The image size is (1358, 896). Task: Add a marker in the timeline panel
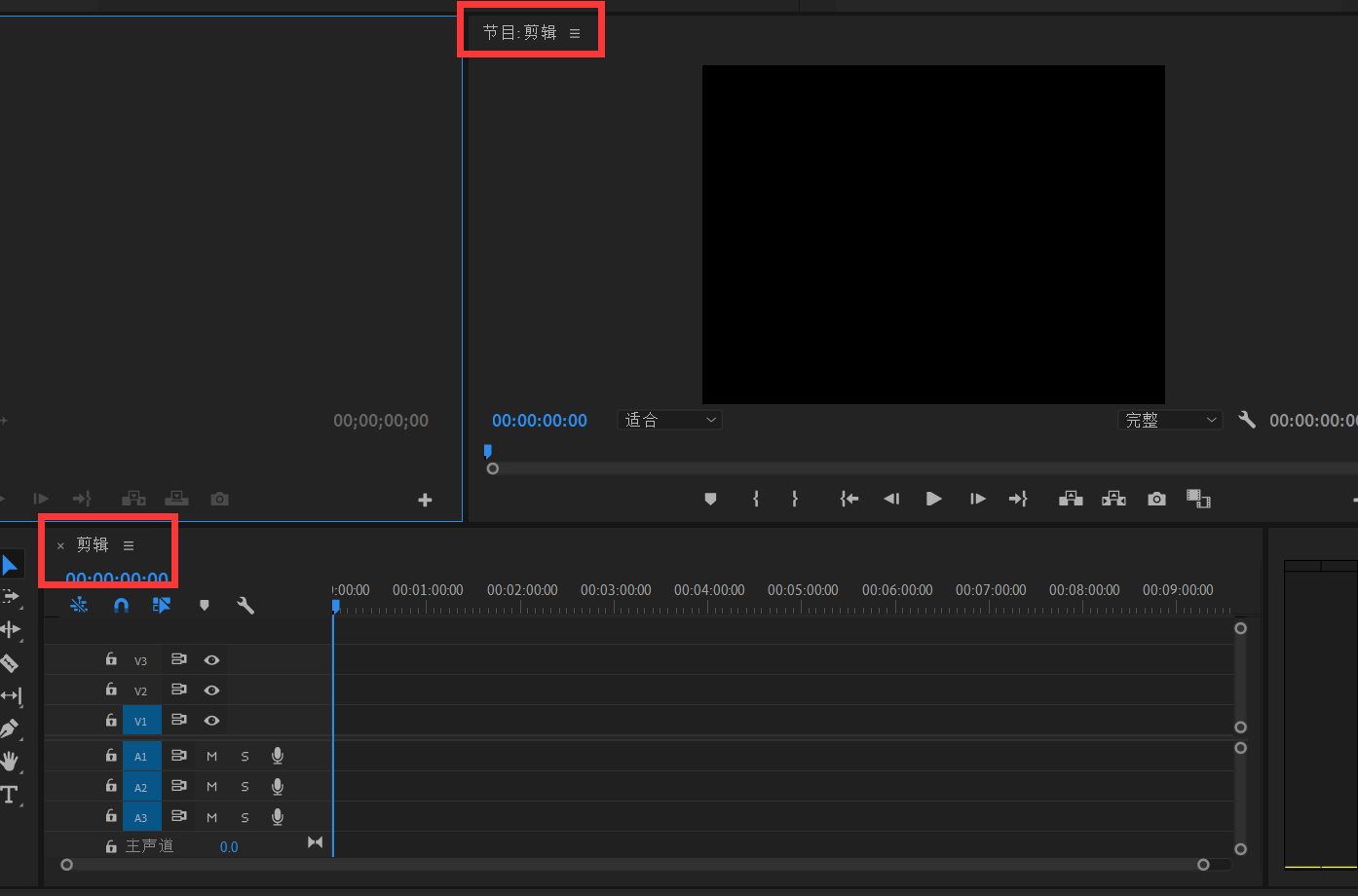(204, 605)
